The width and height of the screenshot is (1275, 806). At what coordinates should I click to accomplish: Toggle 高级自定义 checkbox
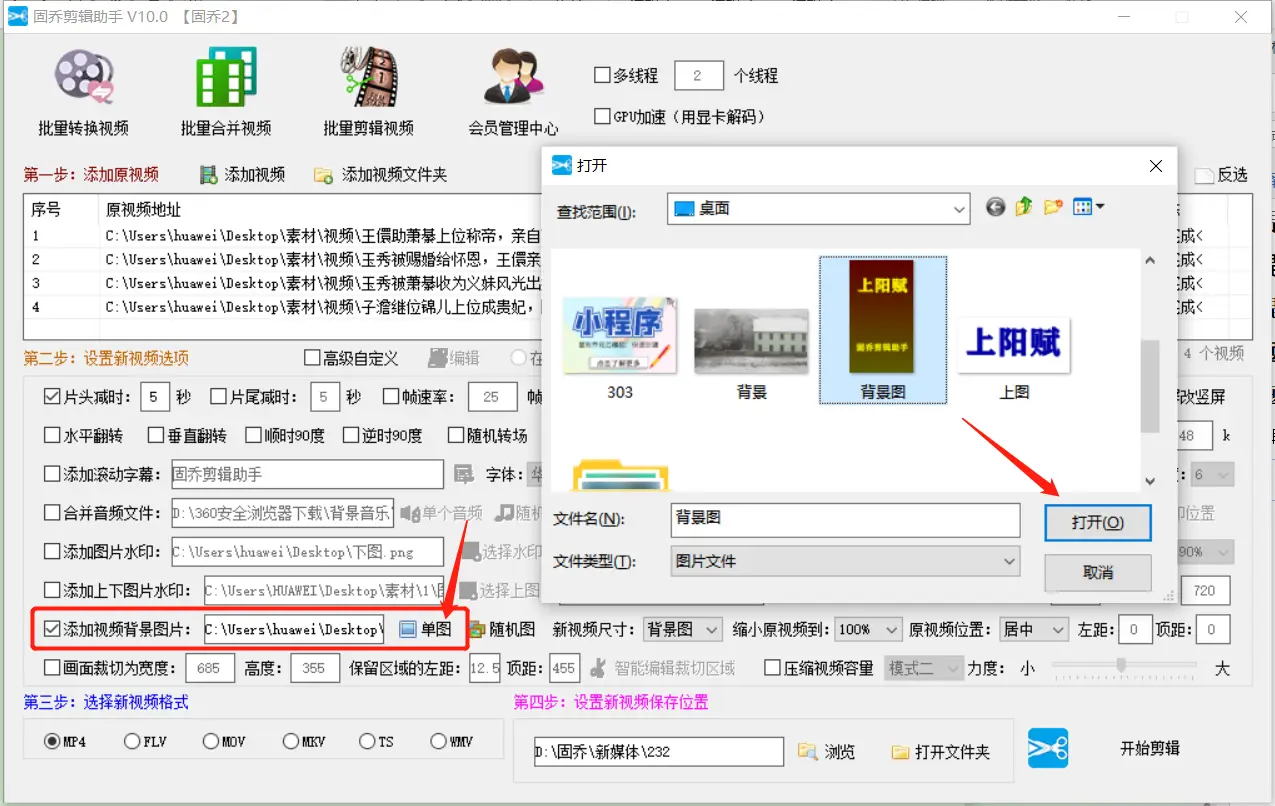(x=312, y=358)
